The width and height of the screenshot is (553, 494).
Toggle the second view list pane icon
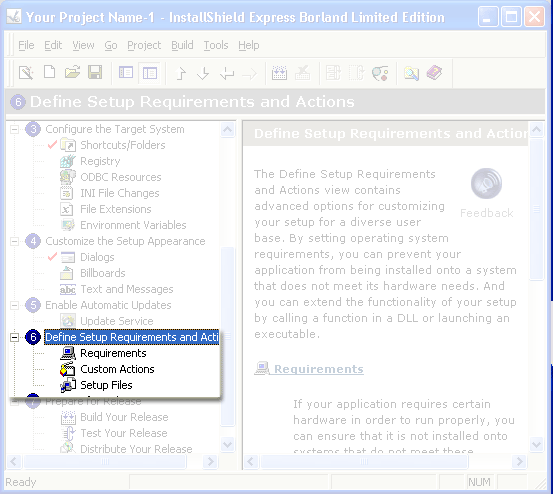coord(150,73)
